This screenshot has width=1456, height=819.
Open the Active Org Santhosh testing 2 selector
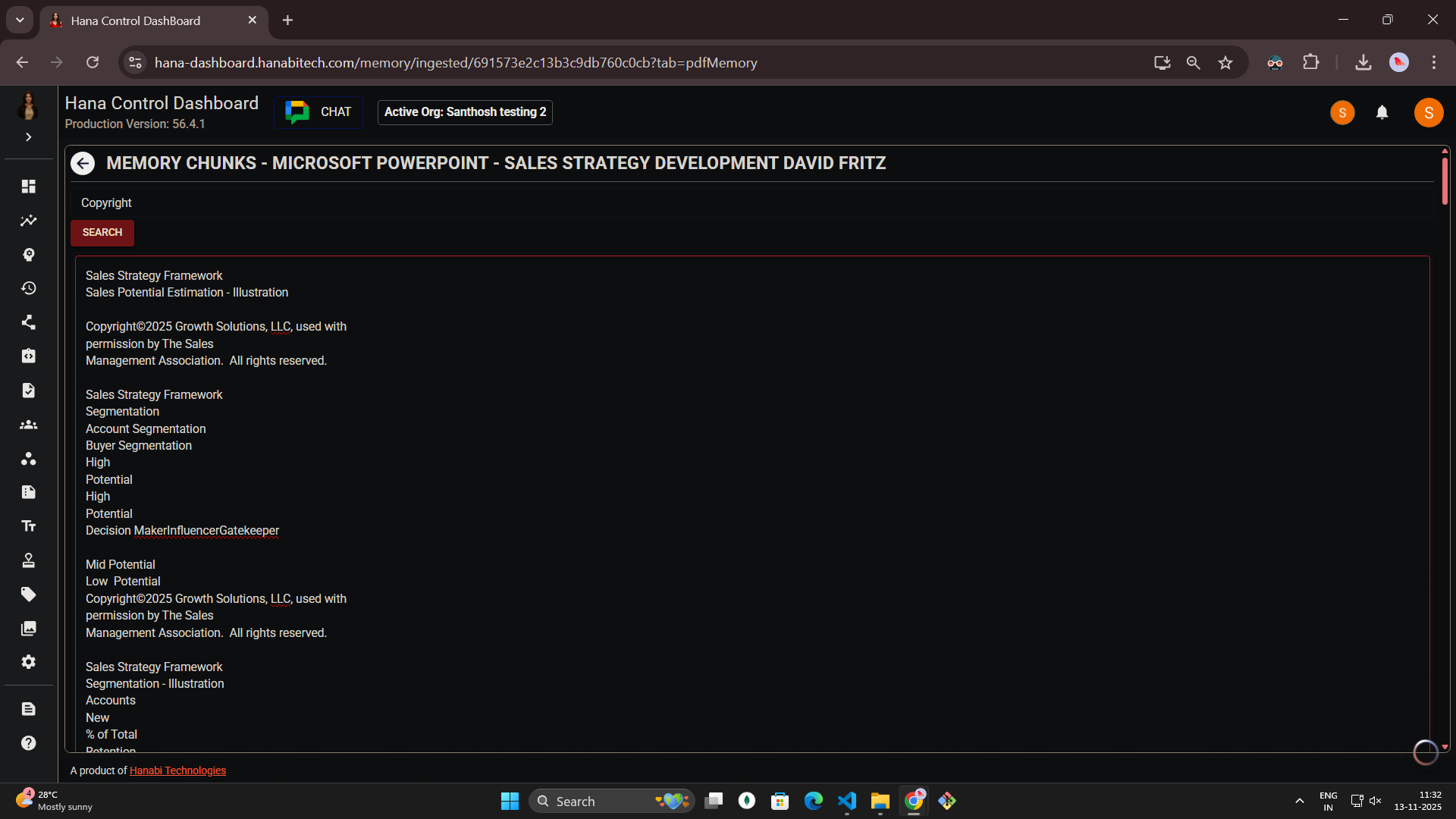[464, 112]
